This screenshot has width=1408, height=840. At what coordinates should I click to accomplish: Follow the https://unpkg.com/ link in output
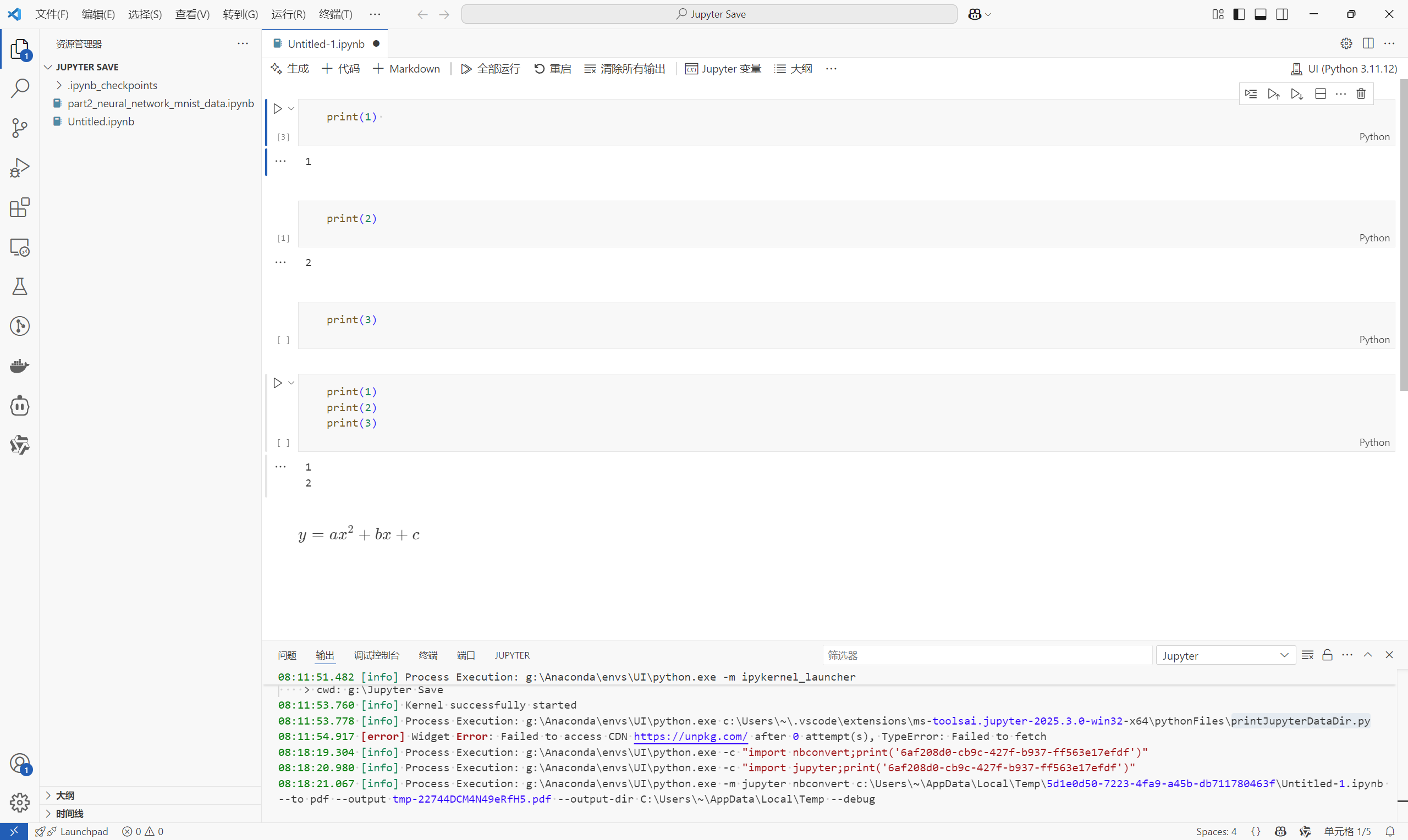tap(690, 737)
